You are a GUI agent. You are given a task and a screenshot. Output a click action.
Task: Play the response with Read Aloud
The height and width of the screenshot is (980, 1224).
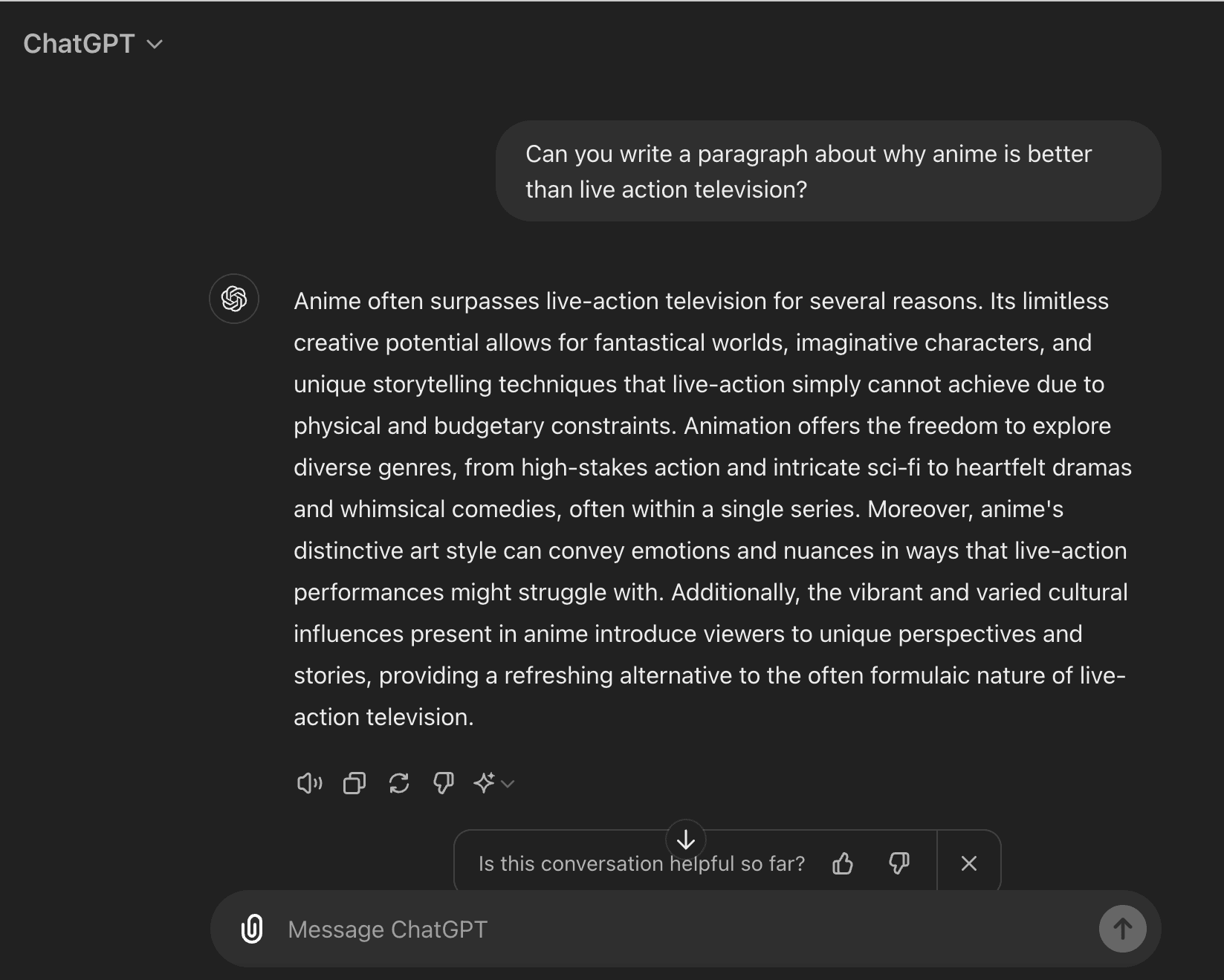[x=309, y=783]
